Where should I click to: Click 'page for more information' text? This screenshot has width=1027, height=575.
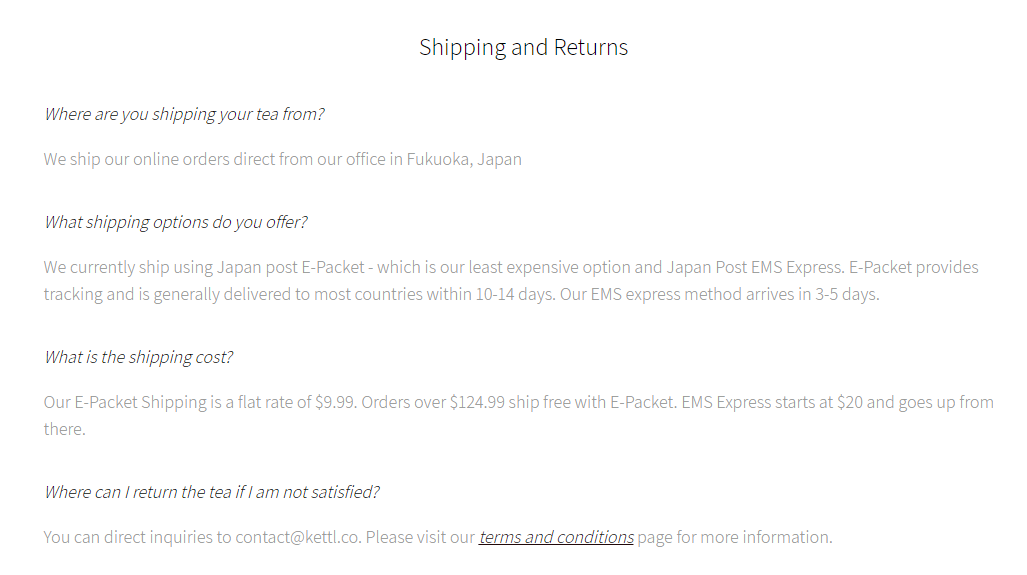pyautogui.click(x=734, y=537)
